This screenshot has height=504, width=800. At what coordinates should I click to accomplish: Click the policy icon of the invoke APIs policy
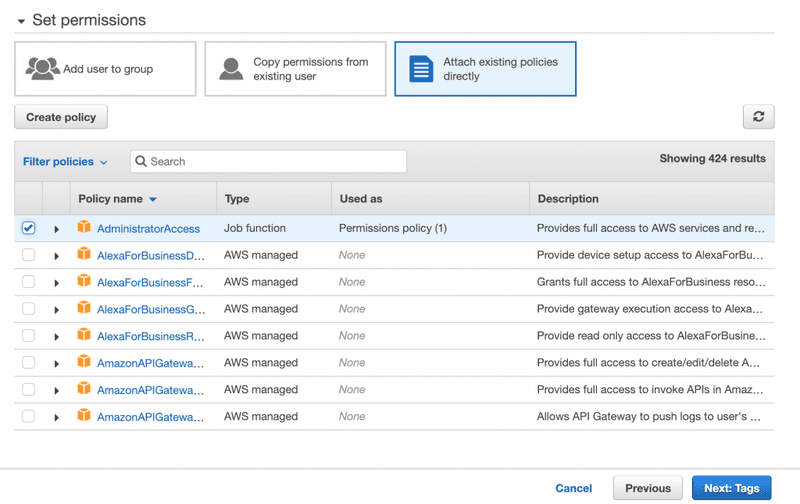[x=84, y=389]
